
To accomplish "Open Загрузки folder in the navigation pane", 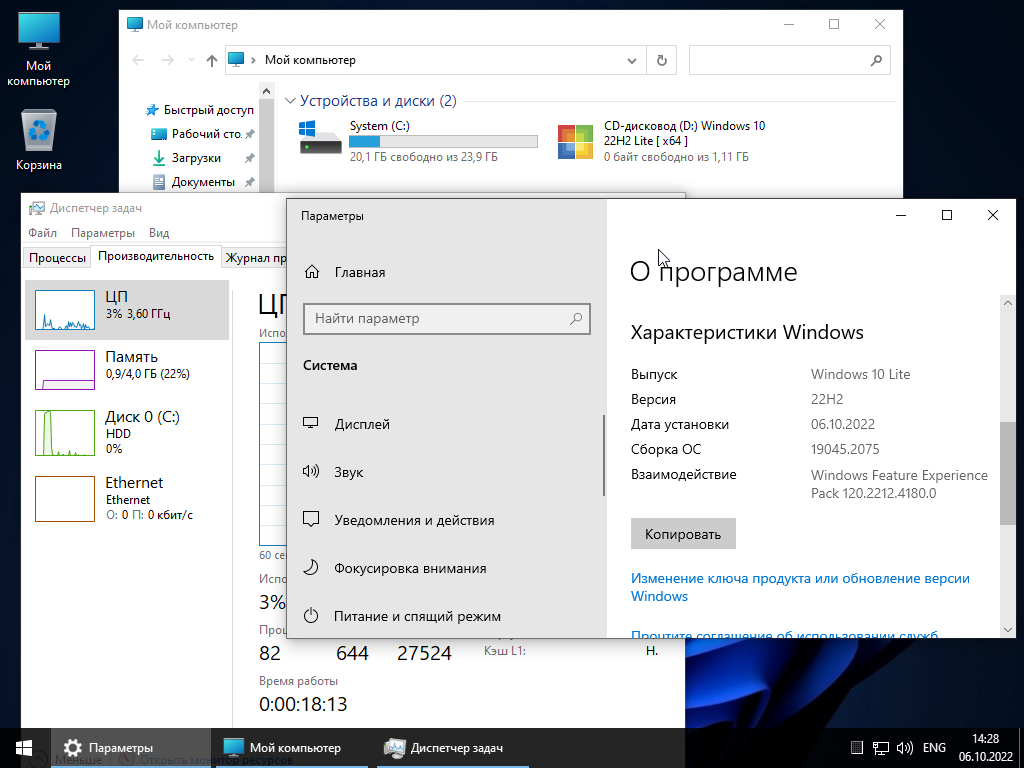I will tap(196, 158).
